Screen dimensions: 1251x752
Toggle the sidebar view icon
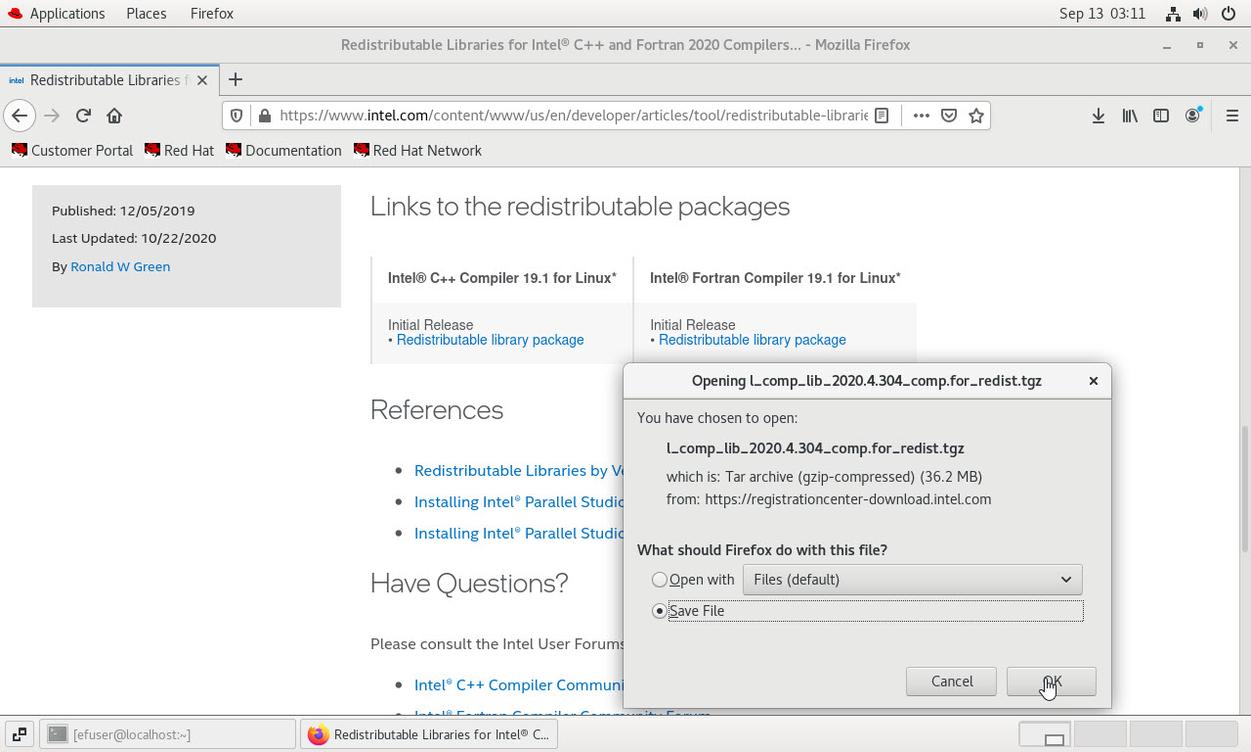coord(1160,115)
